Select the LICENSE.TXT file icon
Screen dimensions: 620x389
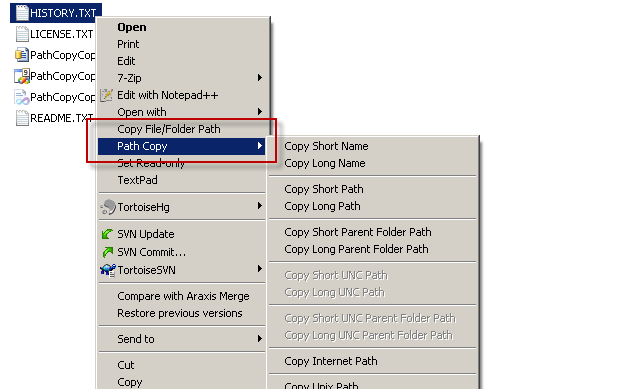pos(22,34)
